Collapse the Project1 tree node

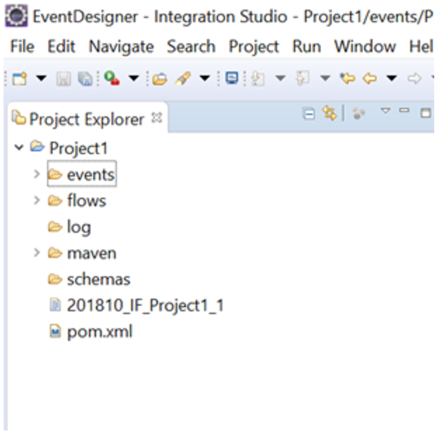[x=19, y=147]
